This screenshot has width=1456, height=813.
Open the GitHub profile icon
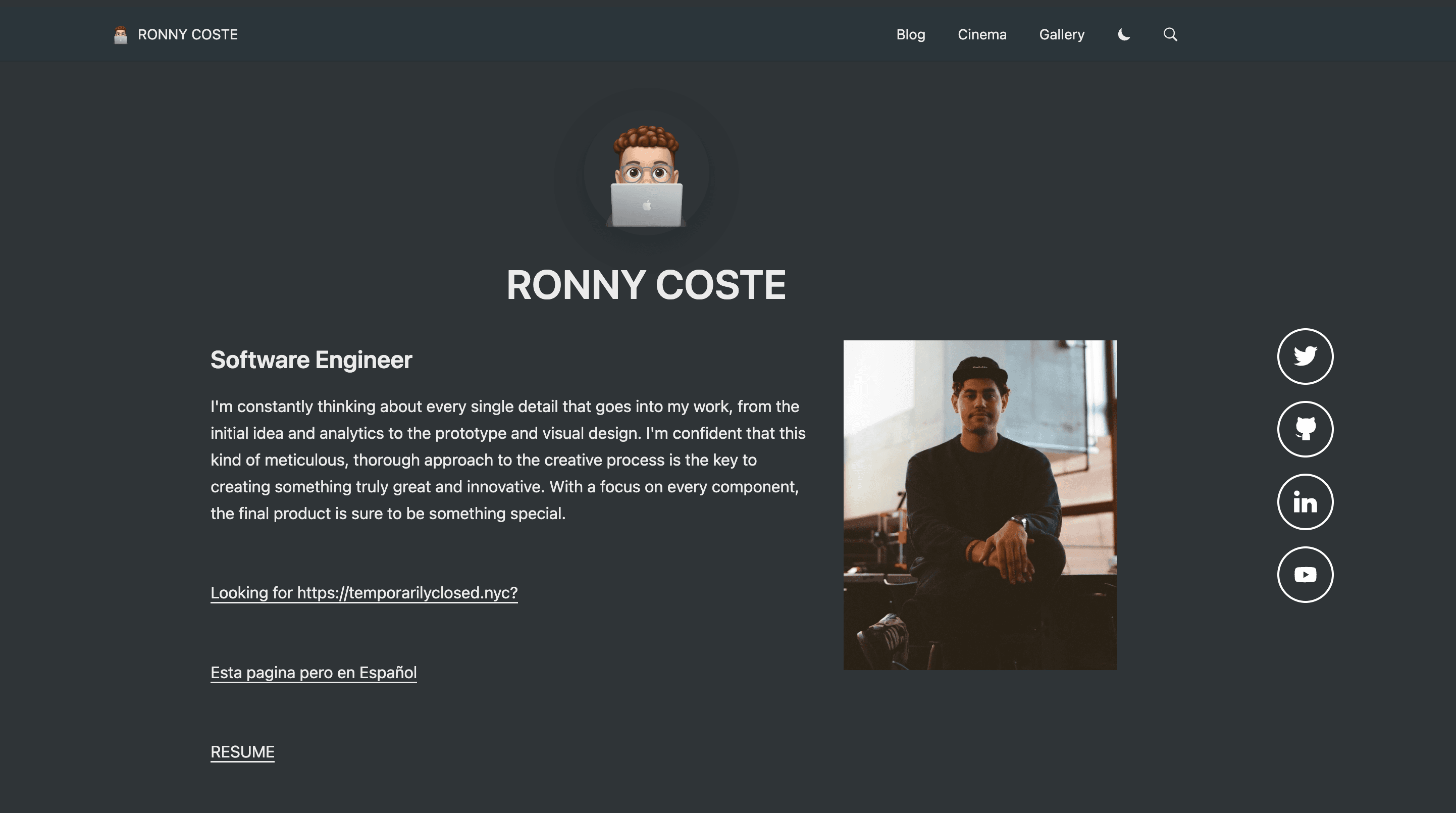1305,429
